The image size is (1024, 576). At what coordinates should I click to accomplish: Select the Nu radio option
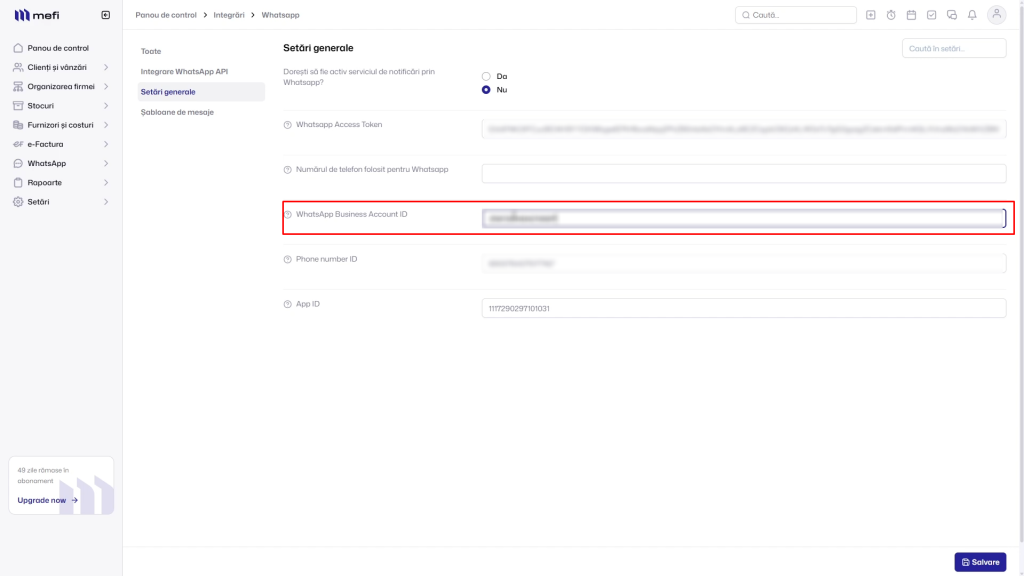coord(486,90)
